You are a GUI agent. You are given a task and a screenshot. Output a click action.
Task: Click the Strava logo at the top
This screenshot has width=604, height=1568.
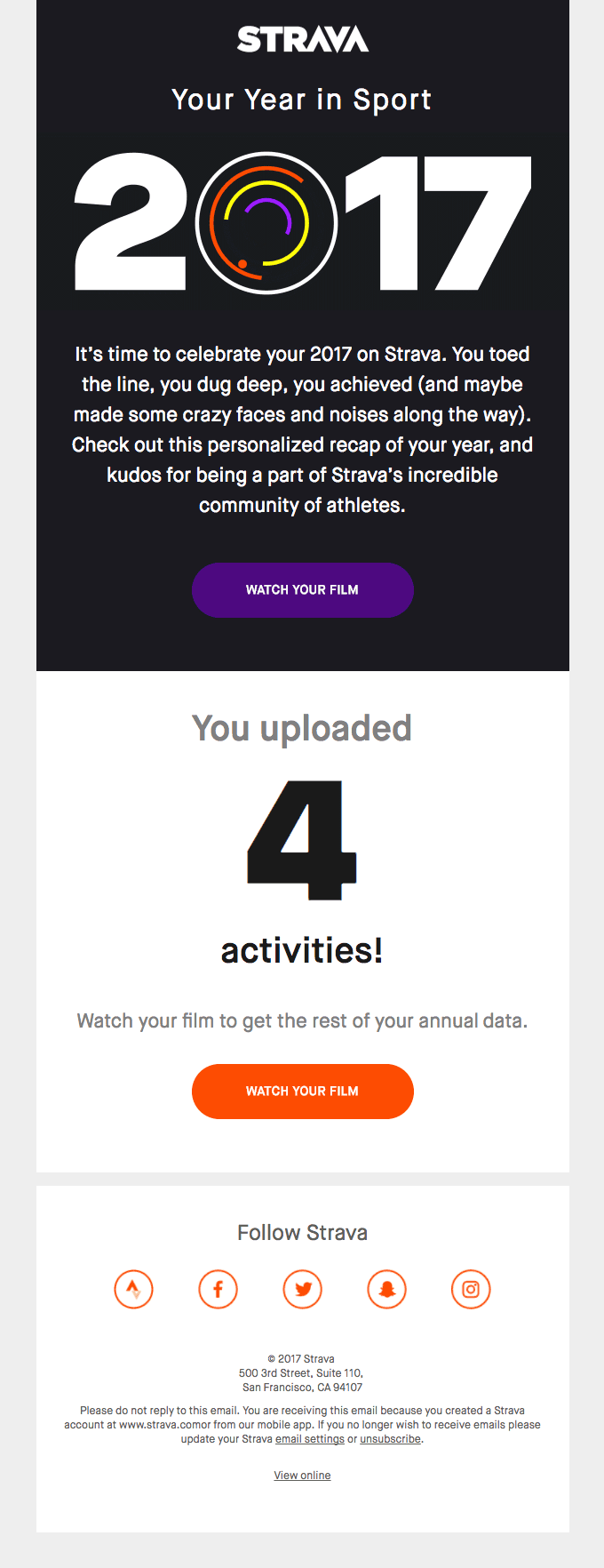point(302,39)
